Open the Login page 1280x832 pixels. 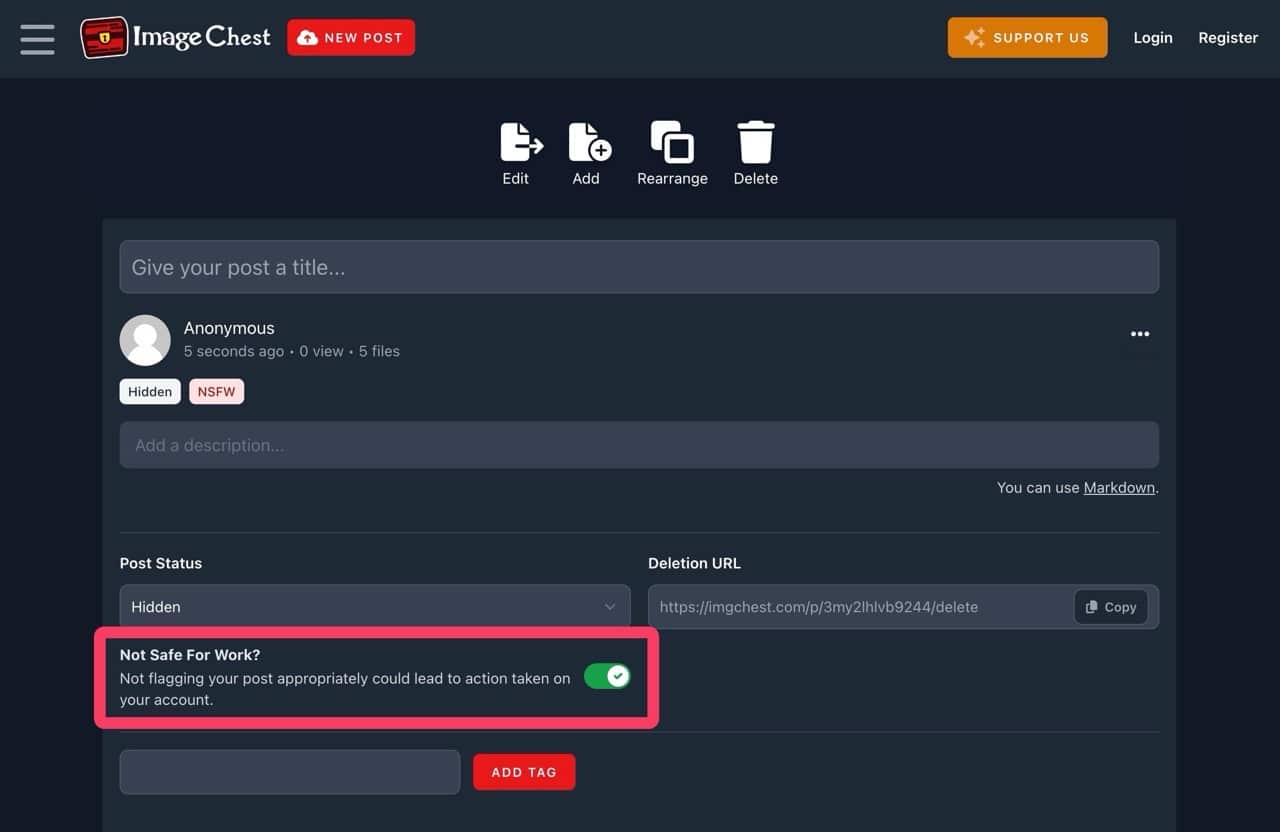coord(1152,38)
